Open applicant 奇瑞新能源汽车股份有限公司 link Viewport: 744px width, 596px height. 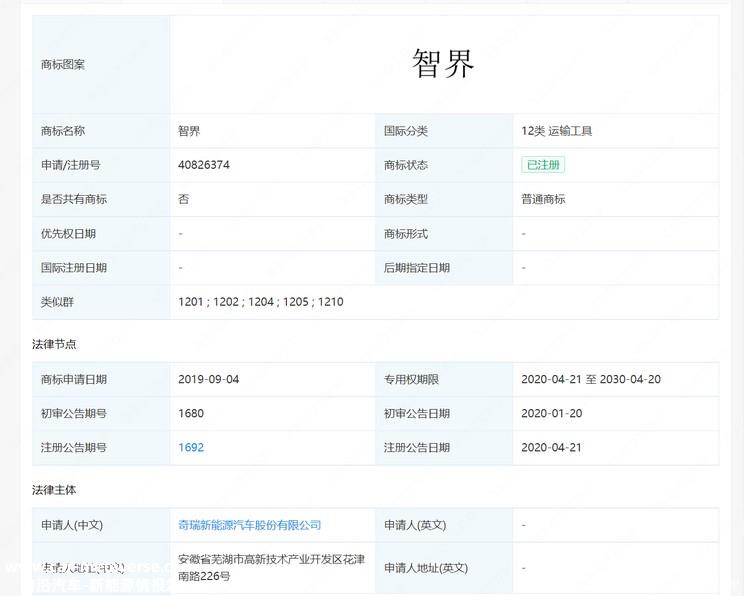(x=250, y=525)
